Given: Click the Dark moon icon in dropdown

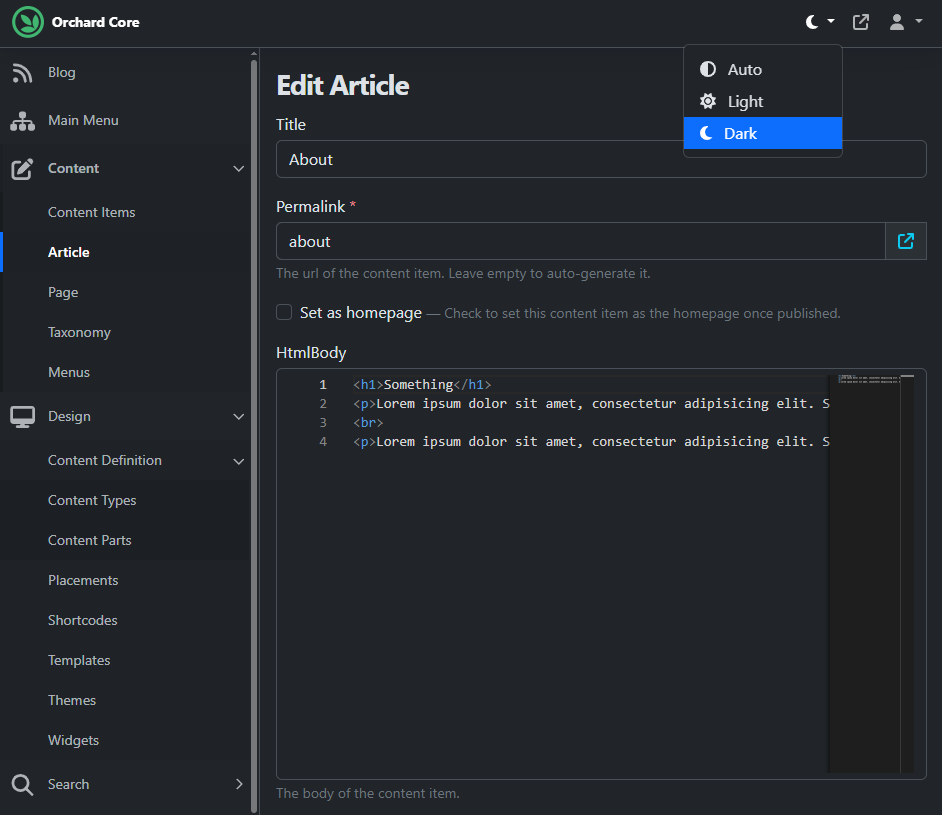Looking at the screenshot, I should (706, 133).
